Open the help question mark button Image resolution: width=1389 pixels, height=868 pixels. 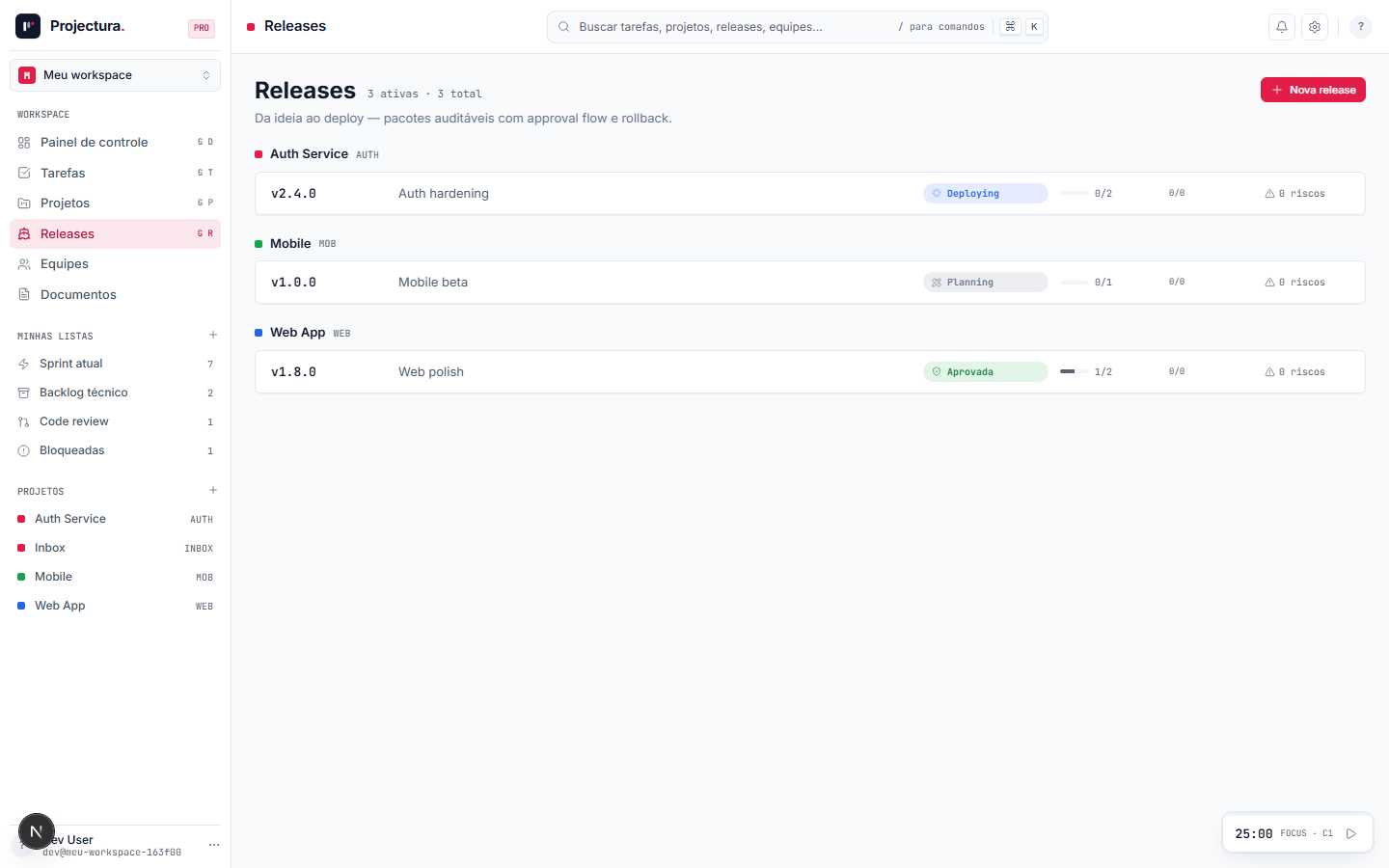[x=1360, y=27]
